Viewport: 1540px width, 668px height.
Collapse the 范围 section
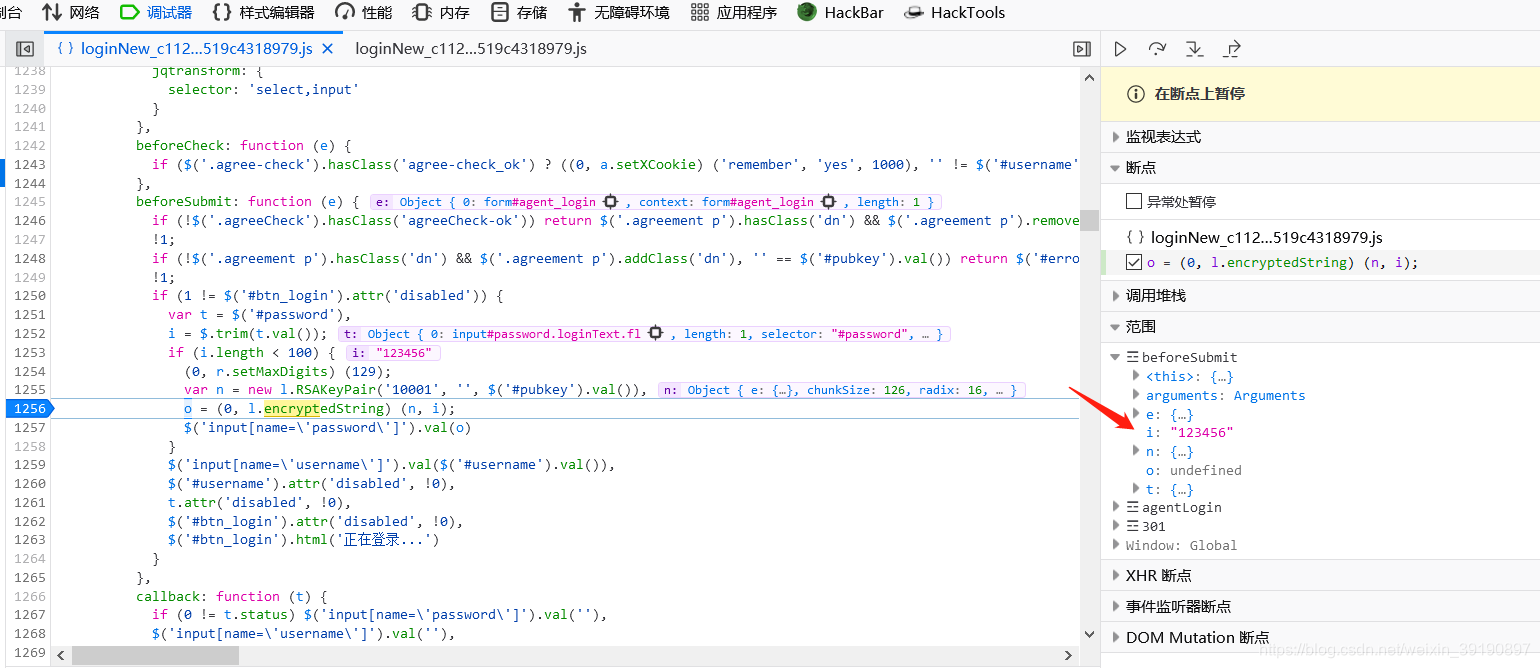click(1320, 327)
